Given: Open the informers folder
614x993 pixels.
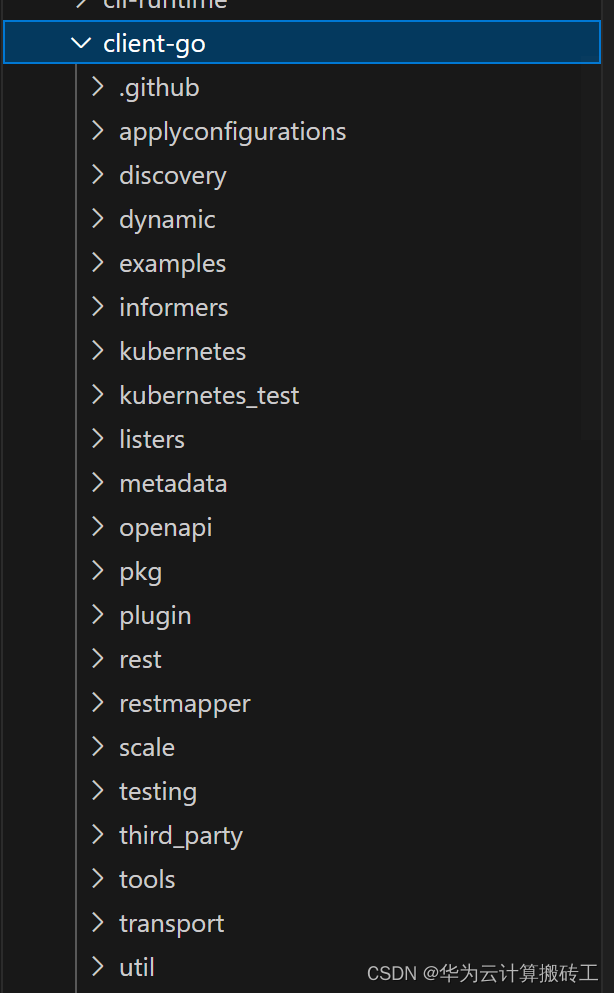Looking at the screenshot, I should point(173,307).
